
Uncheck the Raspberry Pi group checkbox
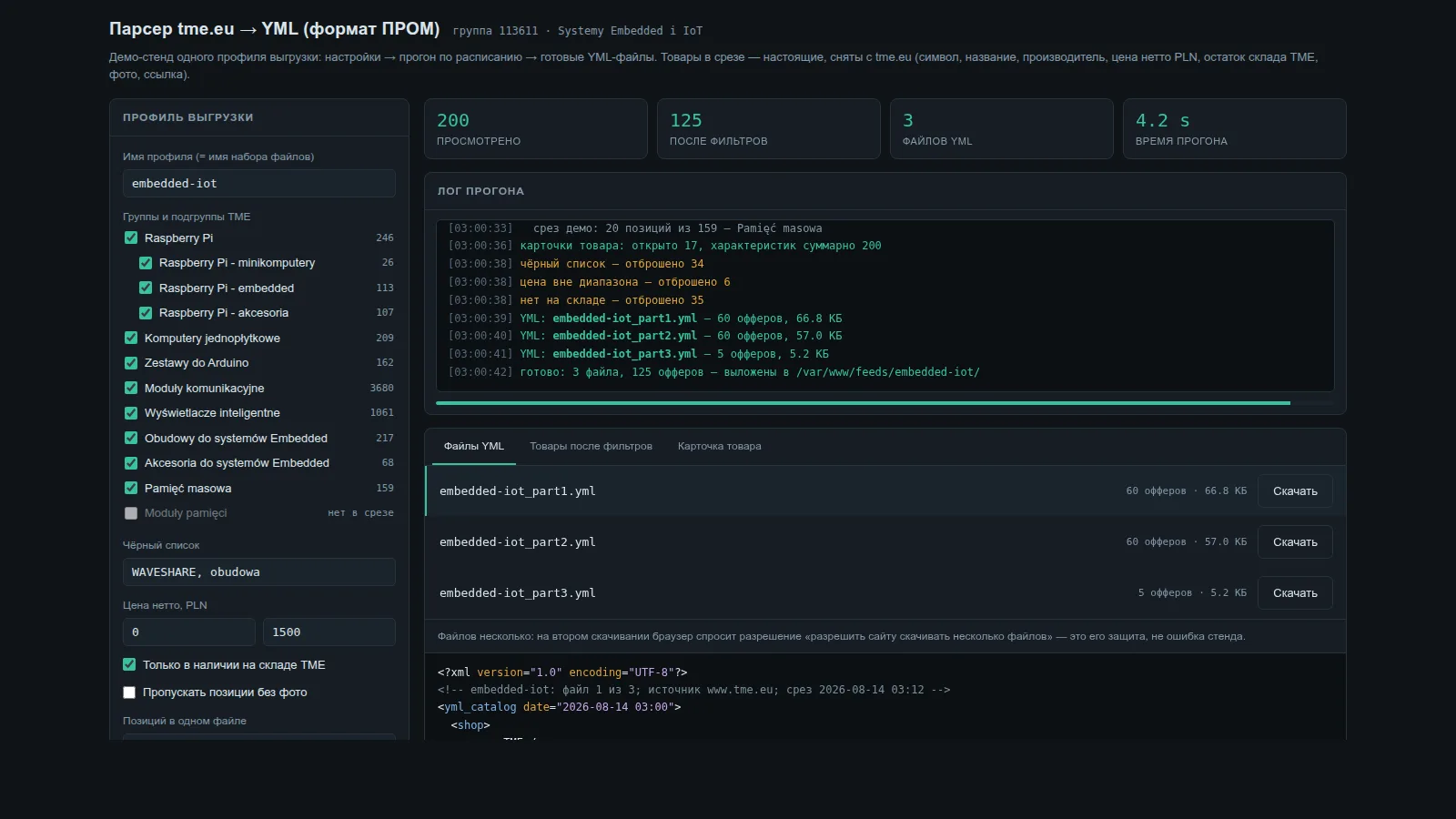(x=131, y=238)
